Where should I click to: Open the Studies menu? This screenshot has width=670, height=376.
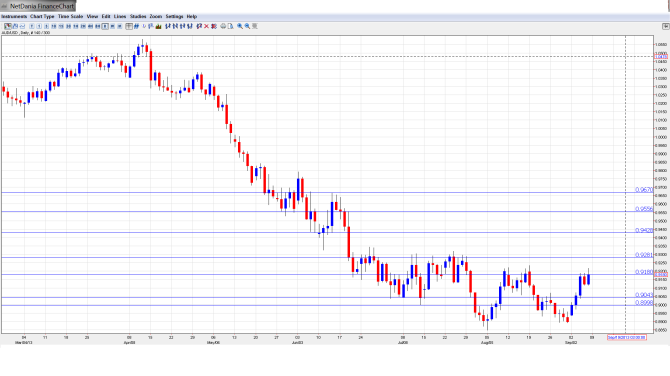[x=138, y=16]
